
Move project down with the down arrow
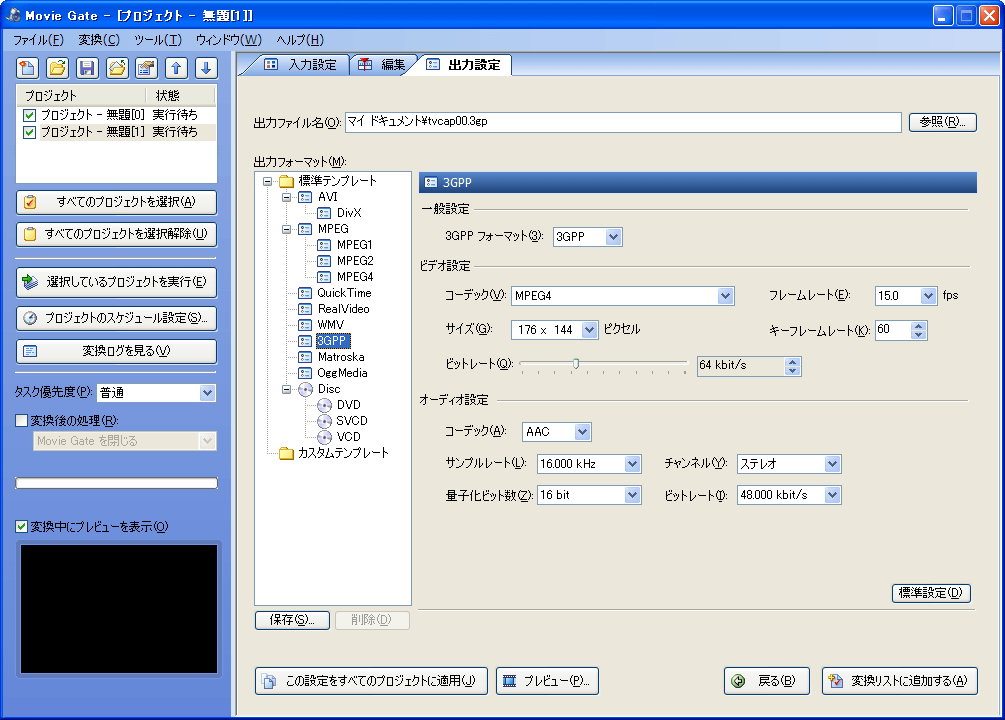(206, 68)
